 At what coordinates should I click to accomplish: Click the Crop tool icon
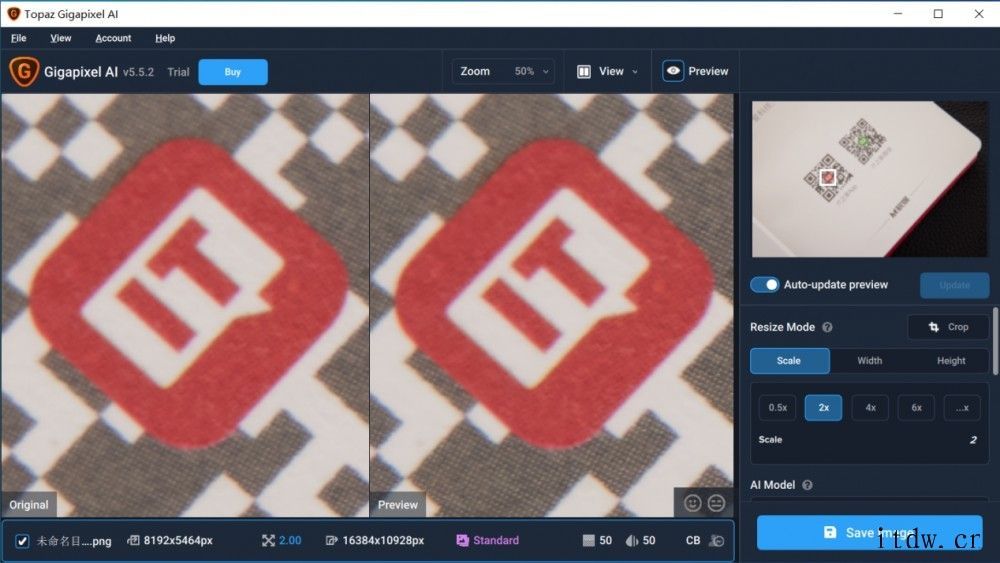click(934, 327)
